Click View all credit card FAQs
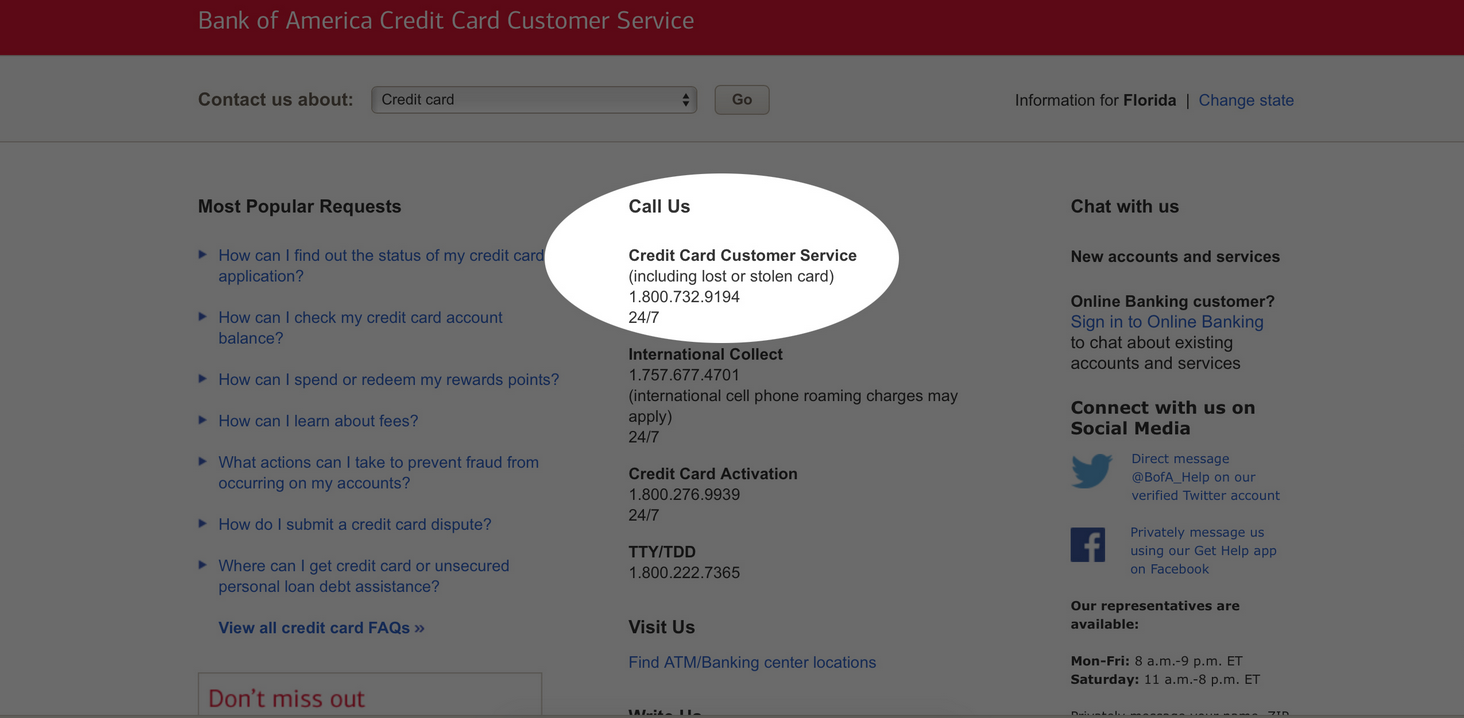The image size is (1464, 718). [321, 628]
